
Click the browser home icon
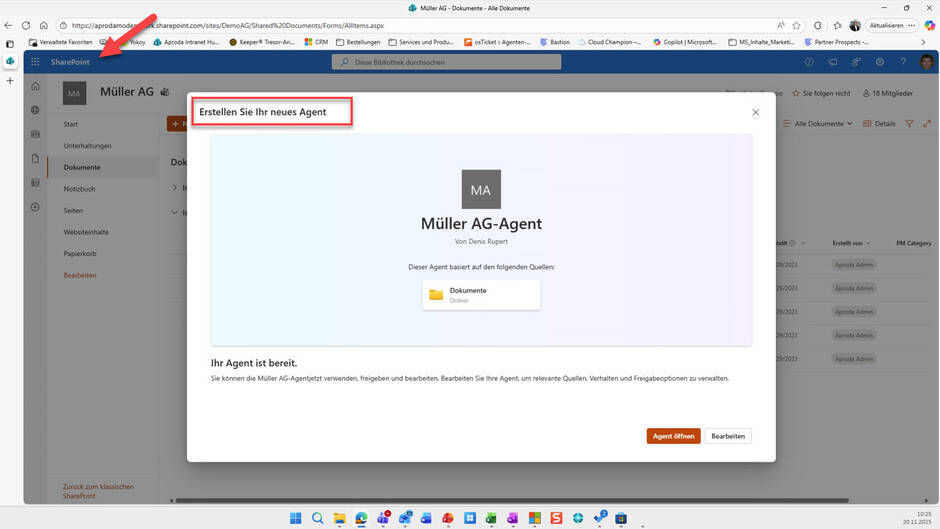(44, 25)
